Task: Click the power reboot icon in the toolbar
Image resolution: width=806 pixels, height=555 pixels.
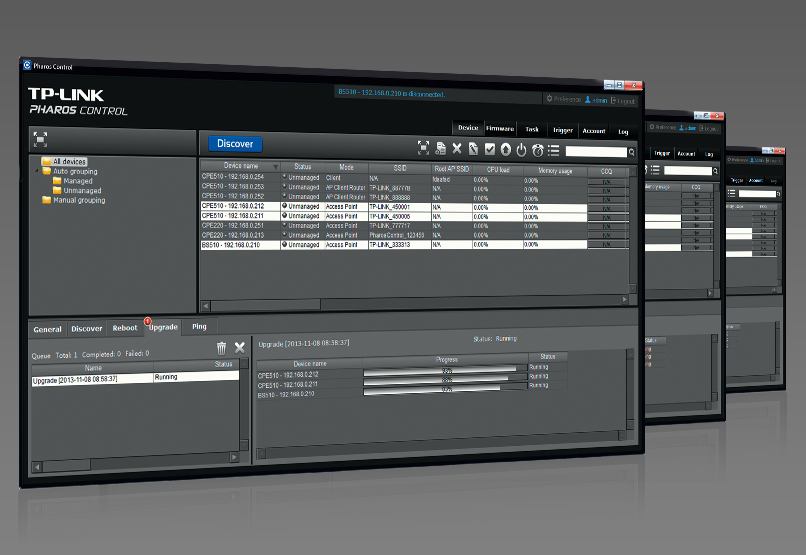Action: coord(521,150)
